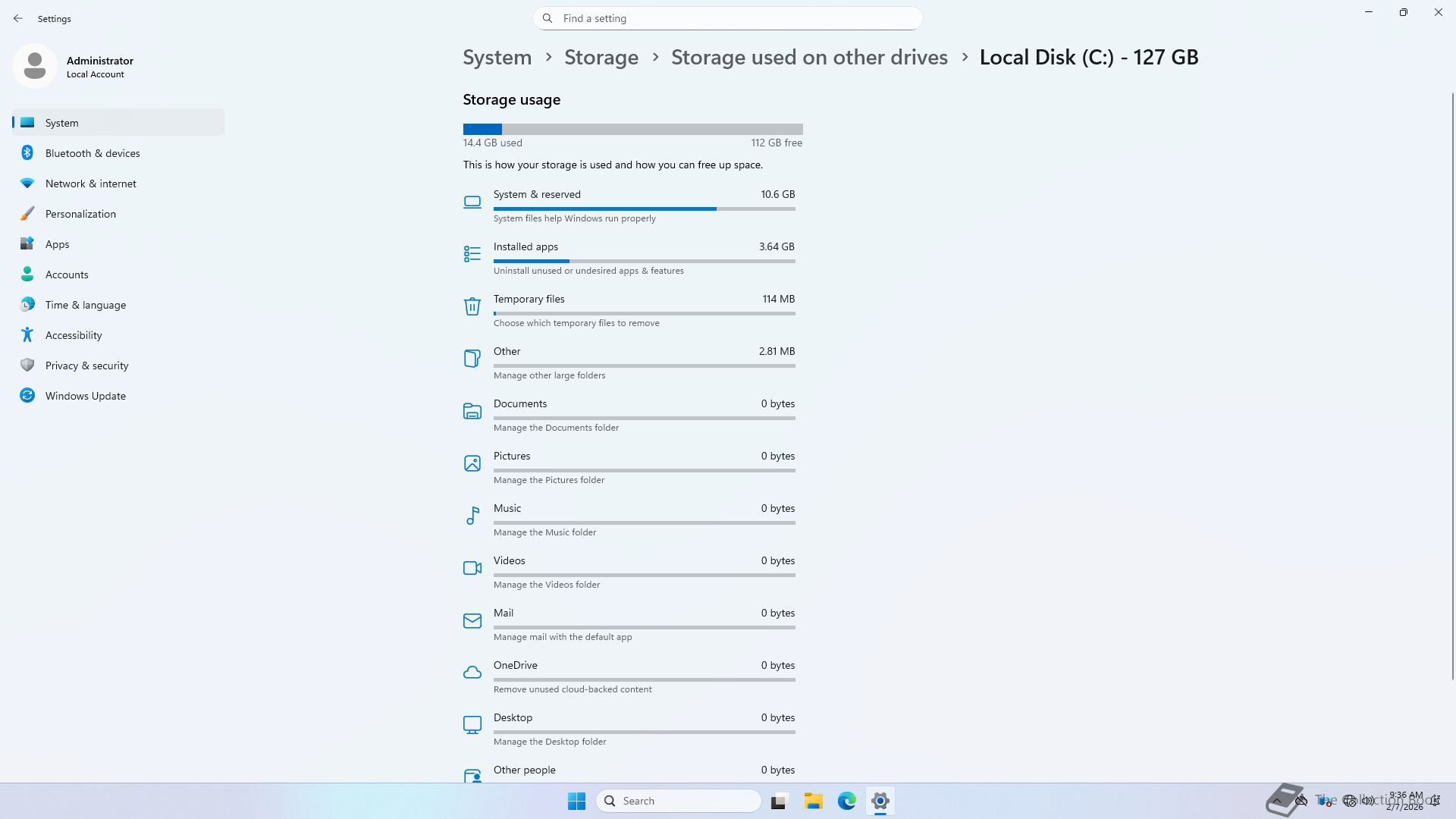Click the OneDrive cloud icon
This screenshot has height=819, width=1456.
coord(472,673)
